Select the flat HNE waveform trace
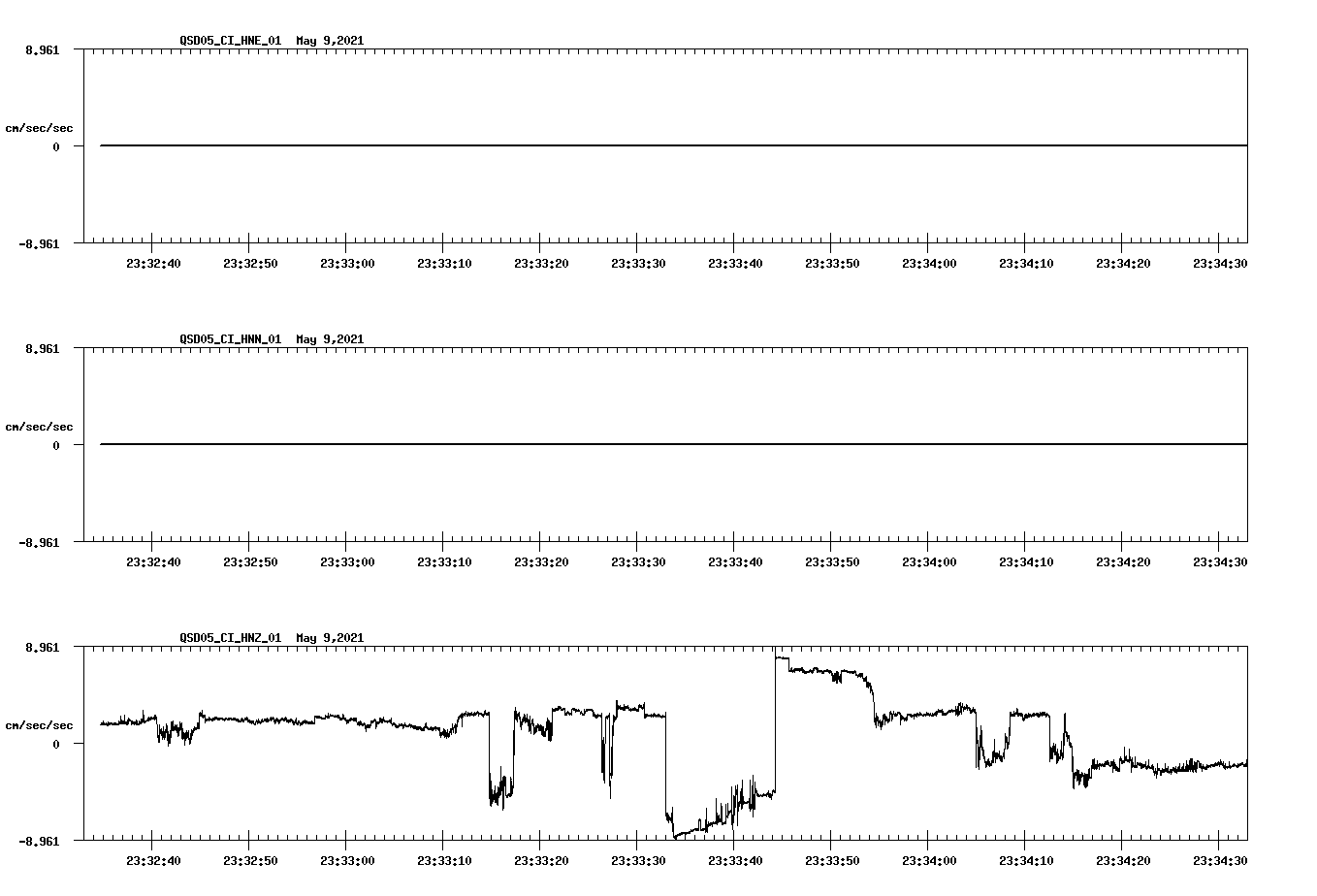 point(582,144)
